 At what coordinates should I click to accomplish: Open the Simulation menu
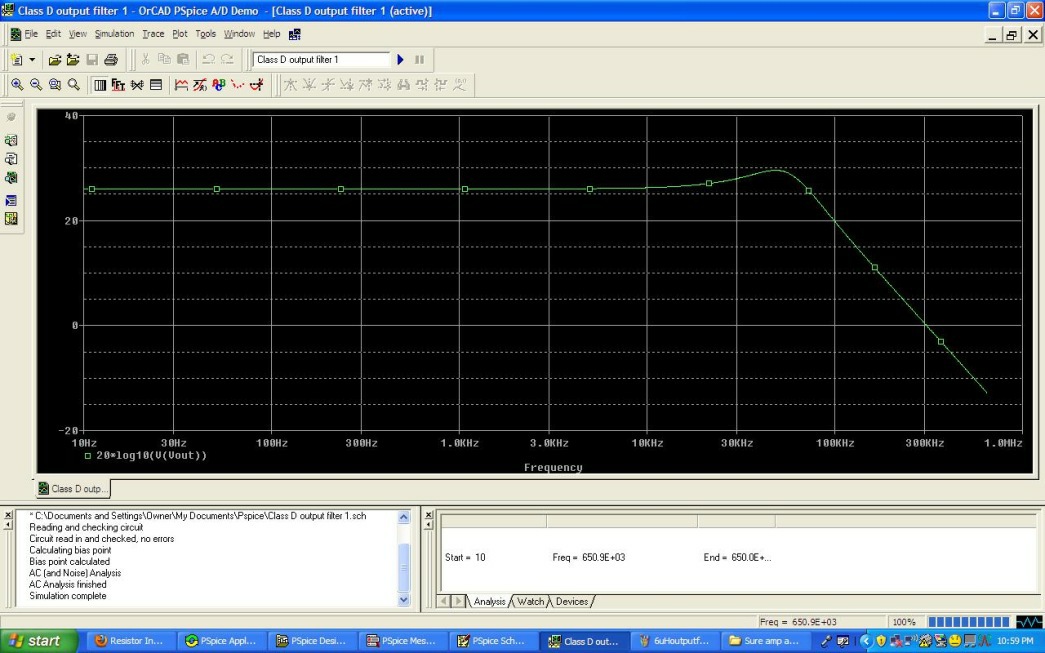(114, 34)
